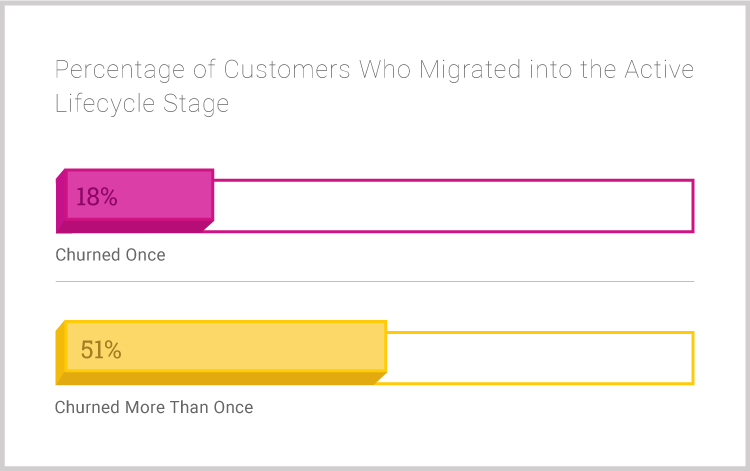The width and height of the screenshot is (750, 471).
Task: Click the right end of yellow bar outline
Action: coord(693,358)
